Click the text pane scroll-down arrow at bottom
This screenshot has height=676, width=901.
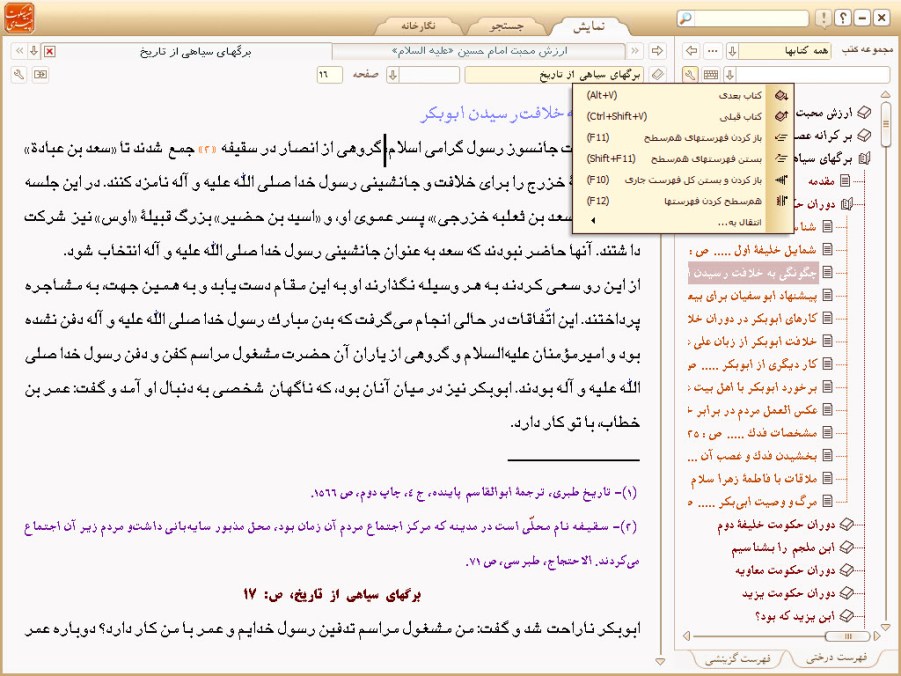coord(660,662)
